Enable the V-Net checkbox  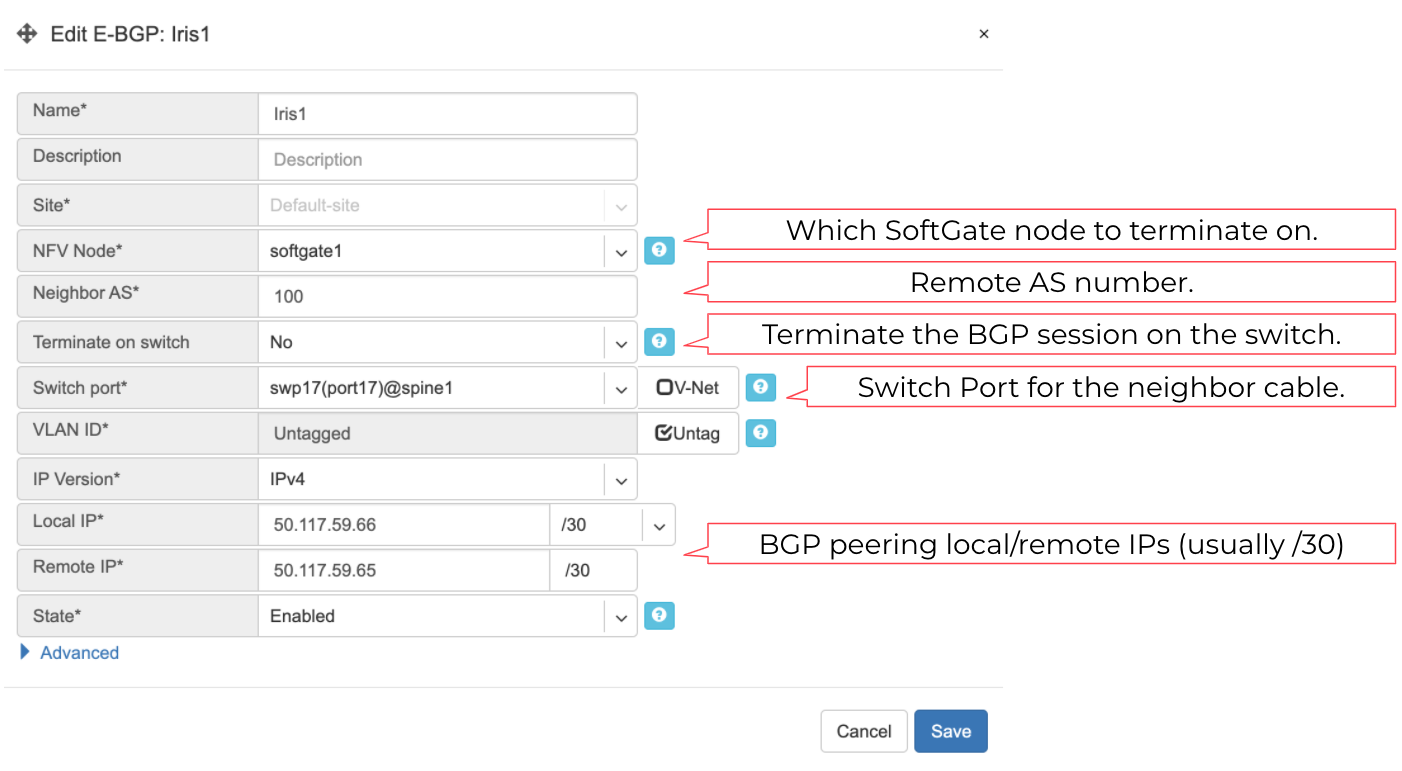tap(664, 388)
